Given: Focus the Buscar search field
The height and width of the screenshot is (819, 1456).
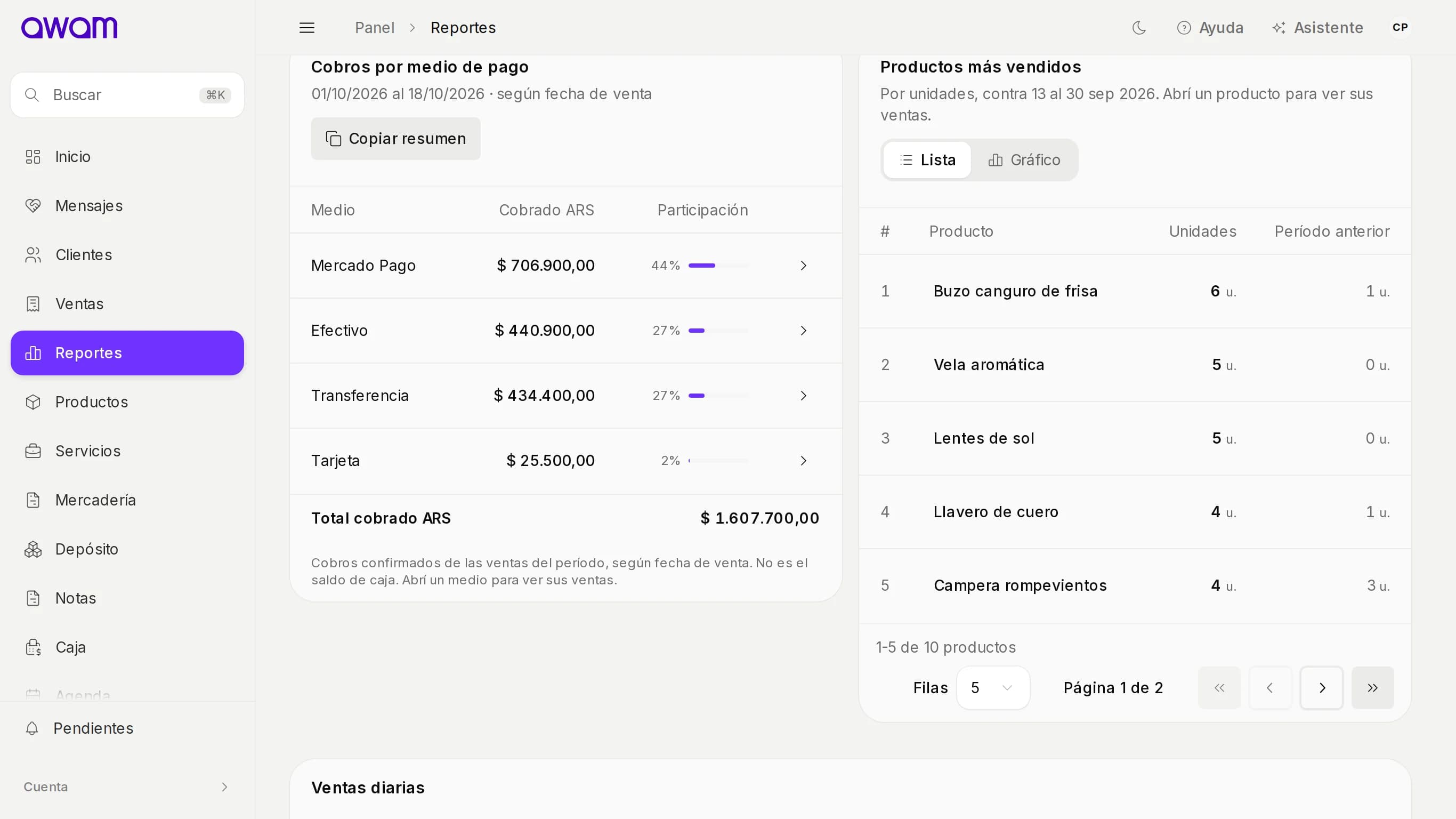Looking at the screenshot, I should [127, 94].
